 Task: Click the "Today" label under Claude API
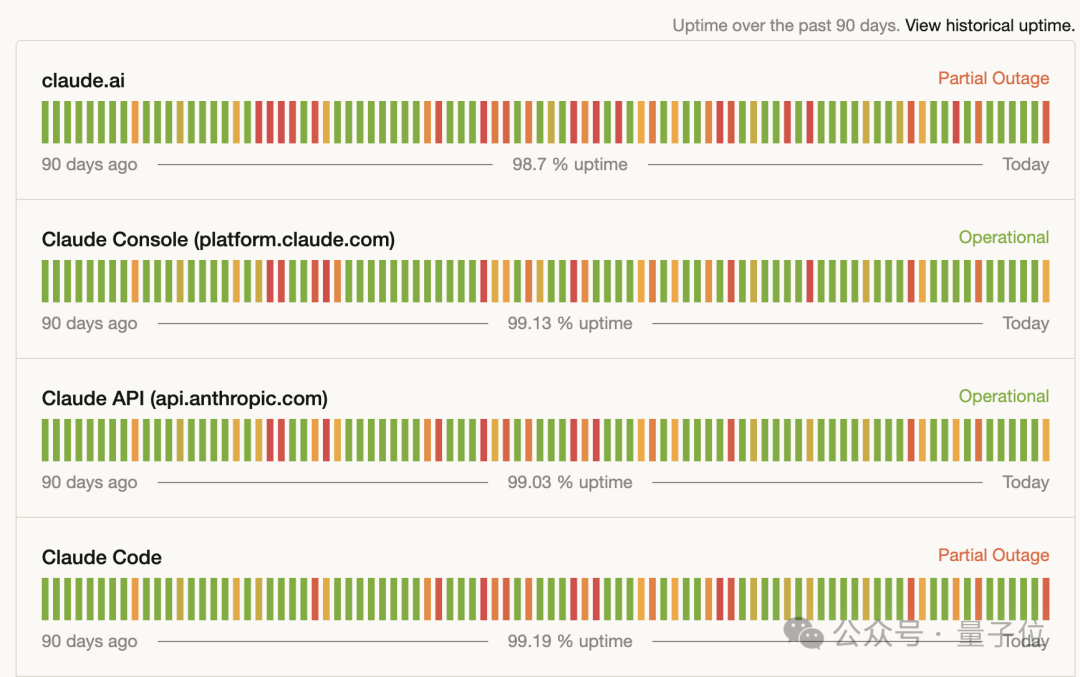coord(1026,483)
